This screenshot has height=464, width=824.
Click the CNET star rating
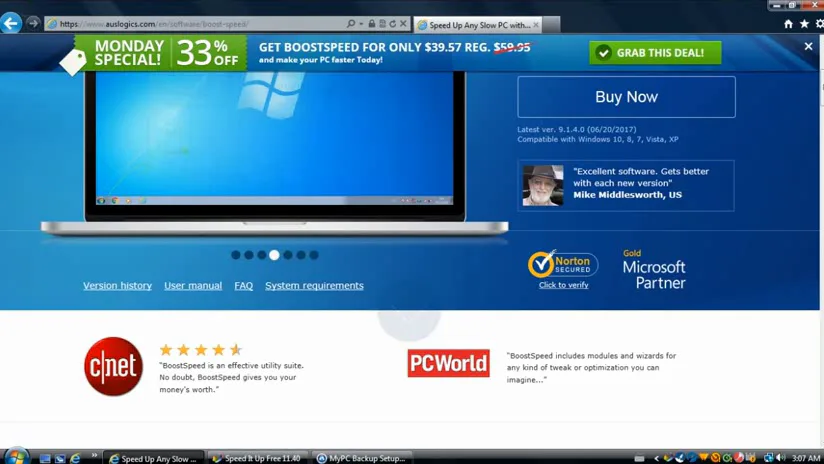[201, 349]
